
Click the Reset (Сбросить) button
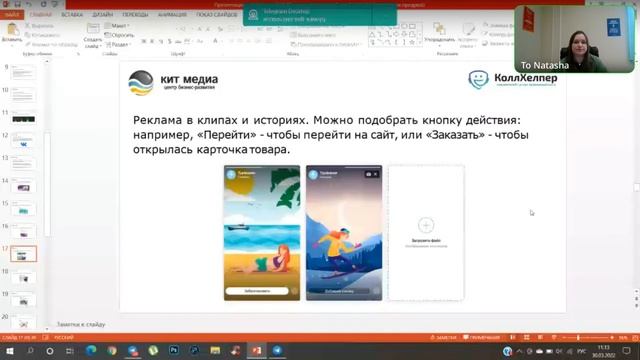point(119,35)
